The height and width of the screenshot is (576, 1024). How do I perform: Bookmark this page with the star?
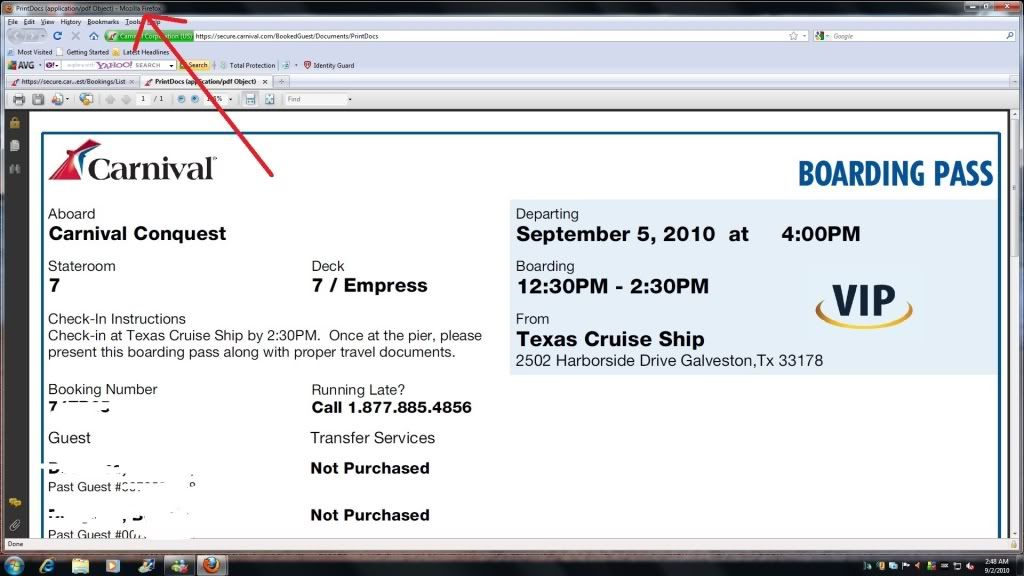coord(793,36)
